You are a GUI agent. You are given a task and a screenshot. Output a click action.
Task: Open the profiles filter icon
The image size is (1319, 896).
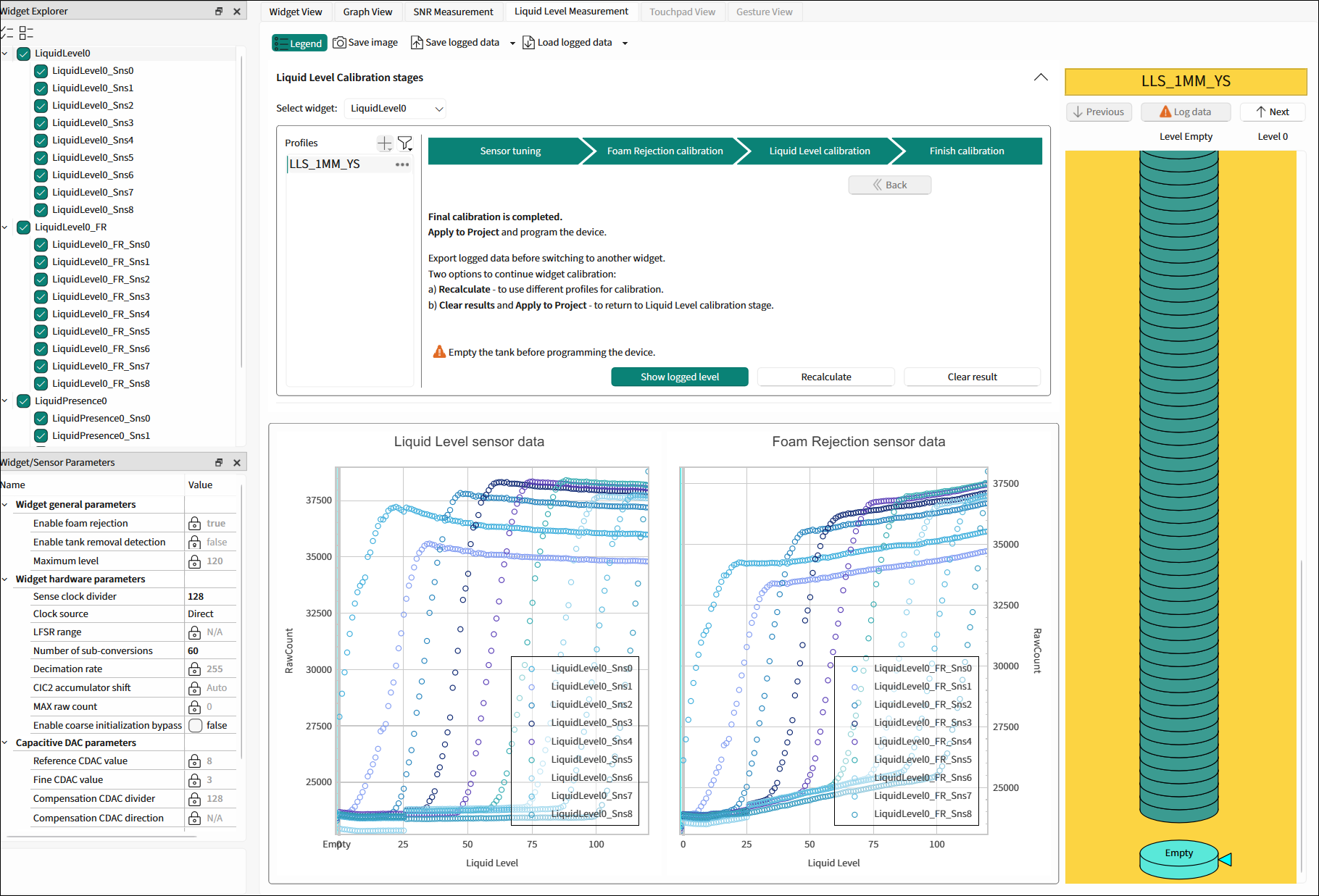pyautogui.click(x=405, y=143)
